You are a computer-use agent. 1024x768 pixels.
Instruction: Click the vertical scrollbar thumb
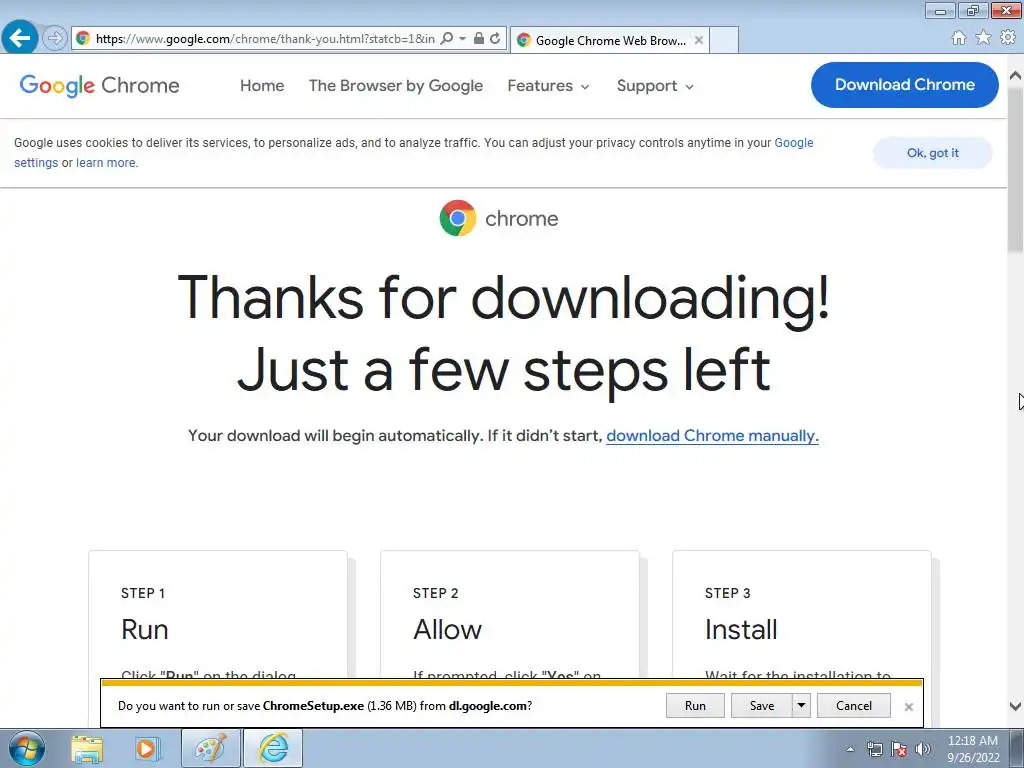pyautogui.click(x=1016, y=168)
